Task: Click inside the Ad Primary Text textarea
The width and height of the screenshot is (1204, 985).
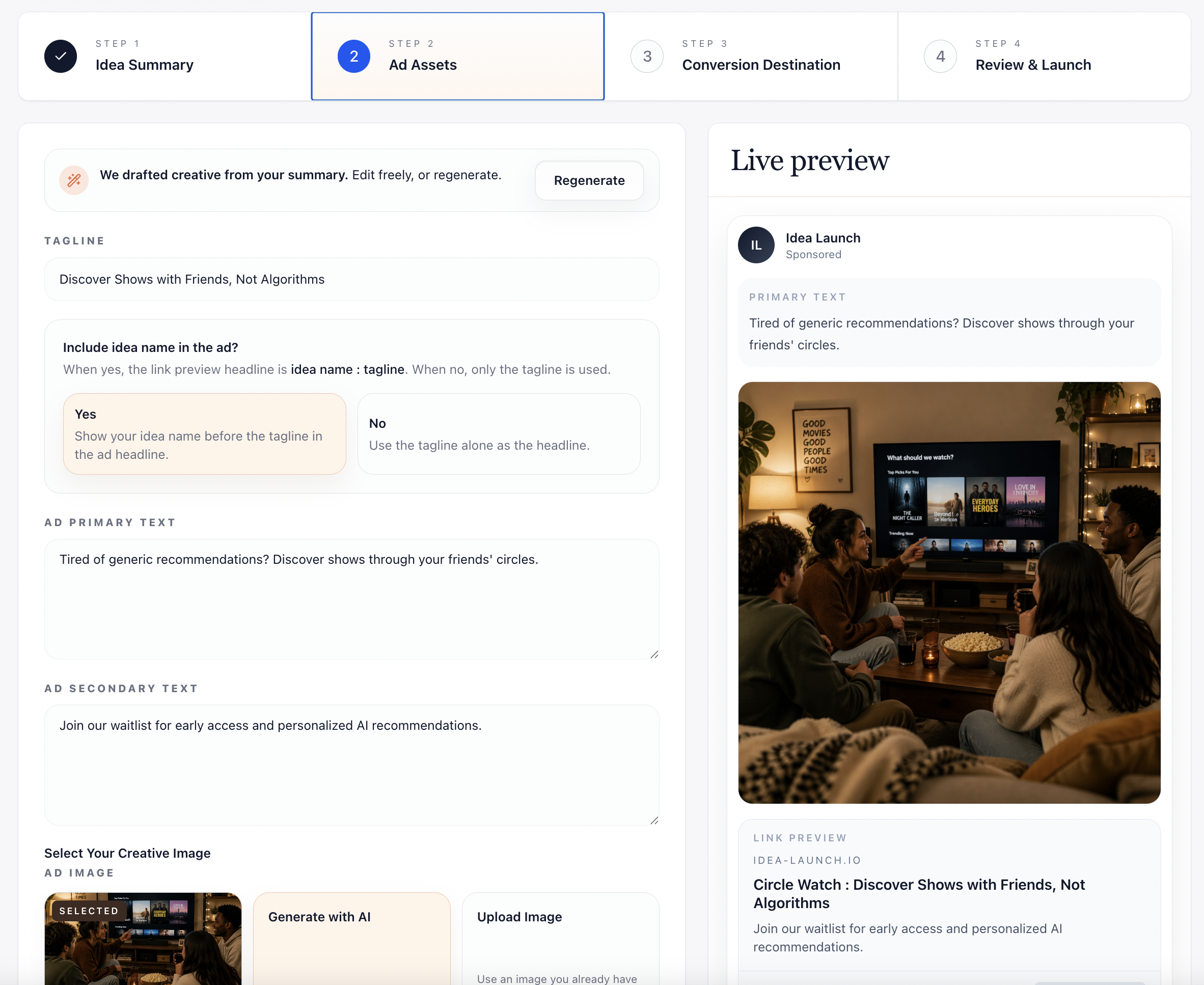Action: coord(352,599)
